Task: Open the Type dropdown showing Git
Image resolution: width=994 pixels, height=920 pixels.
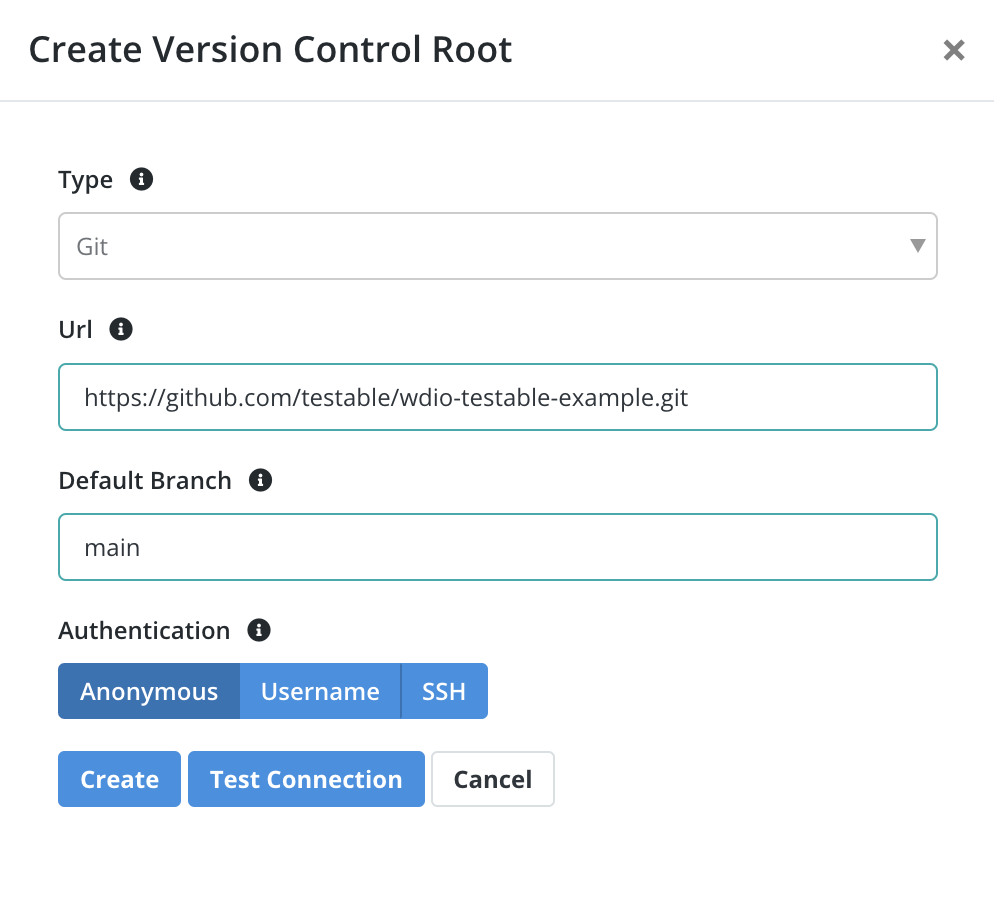Action: point(498,246)
